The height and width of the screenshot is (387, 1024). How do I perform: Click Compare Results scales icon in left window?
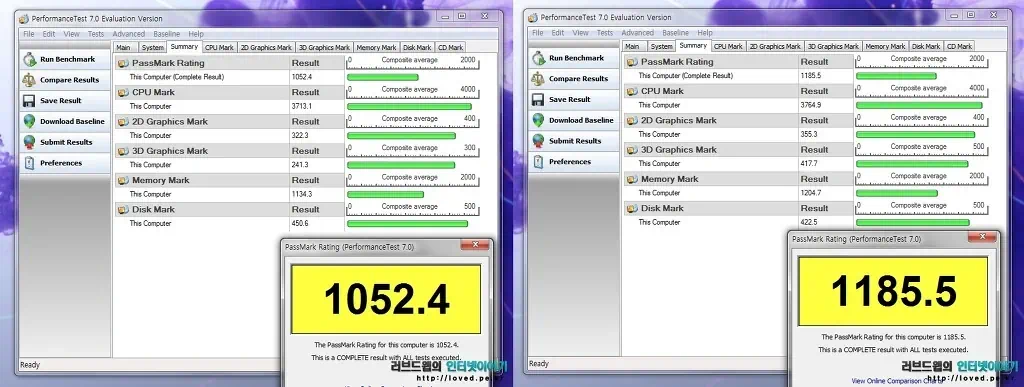pyautogui.click(x=29, y=80)
